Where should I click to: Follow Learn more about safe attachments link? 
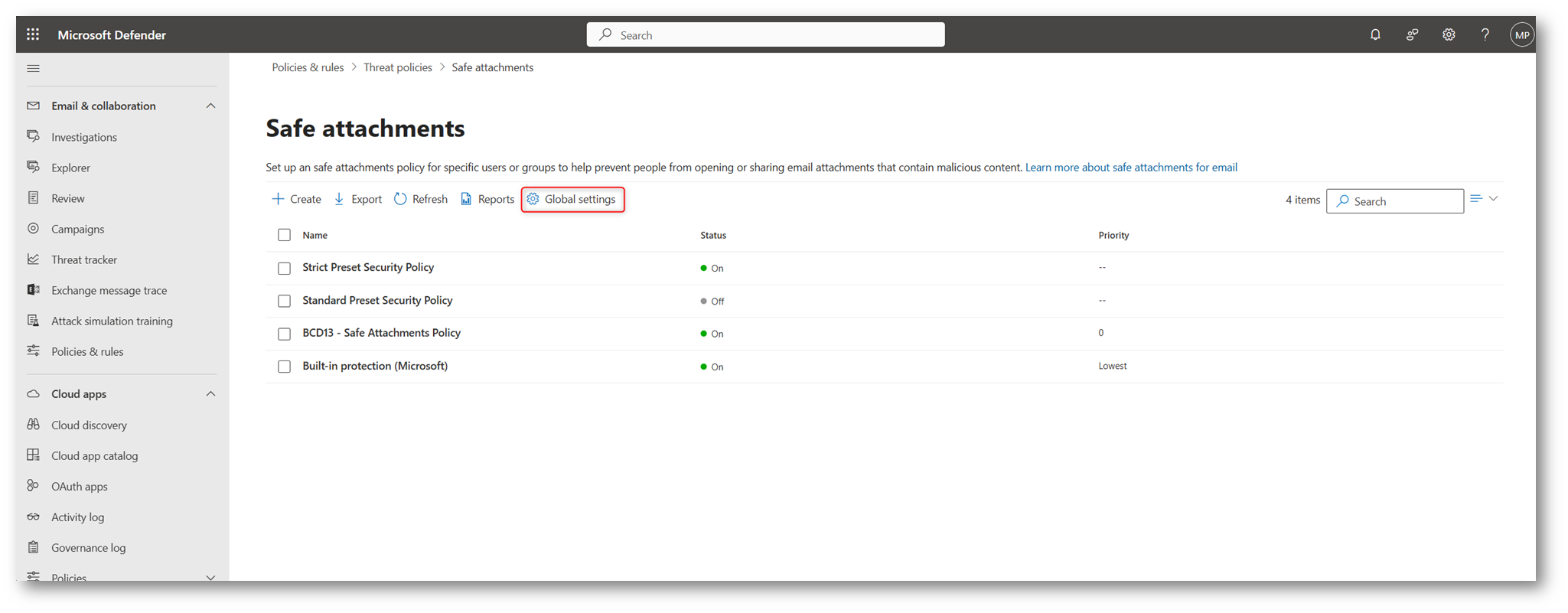point(1131,167)
